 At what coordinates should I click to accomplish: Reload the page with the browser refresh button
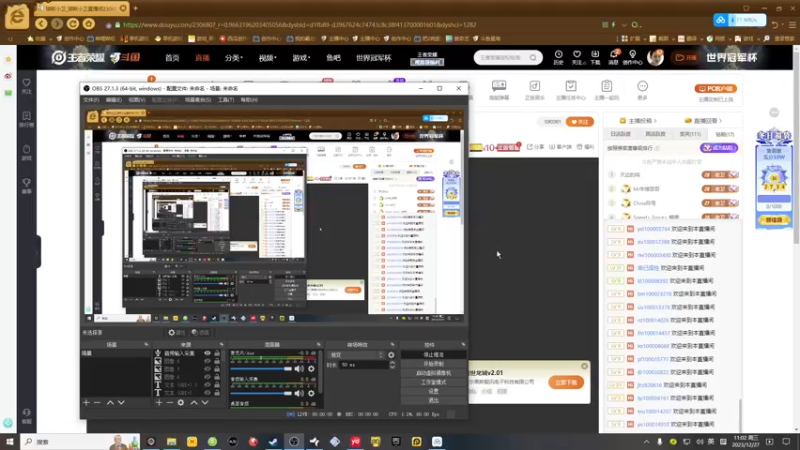[x=73, y=24]
